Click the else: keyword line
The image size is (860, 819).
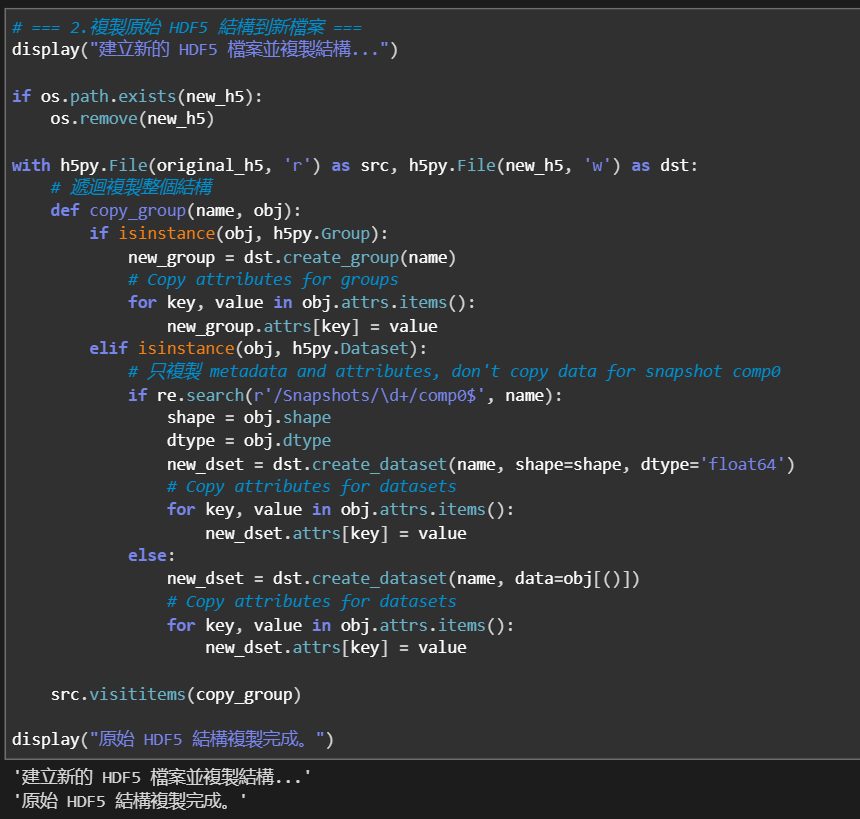click(151, 556)
